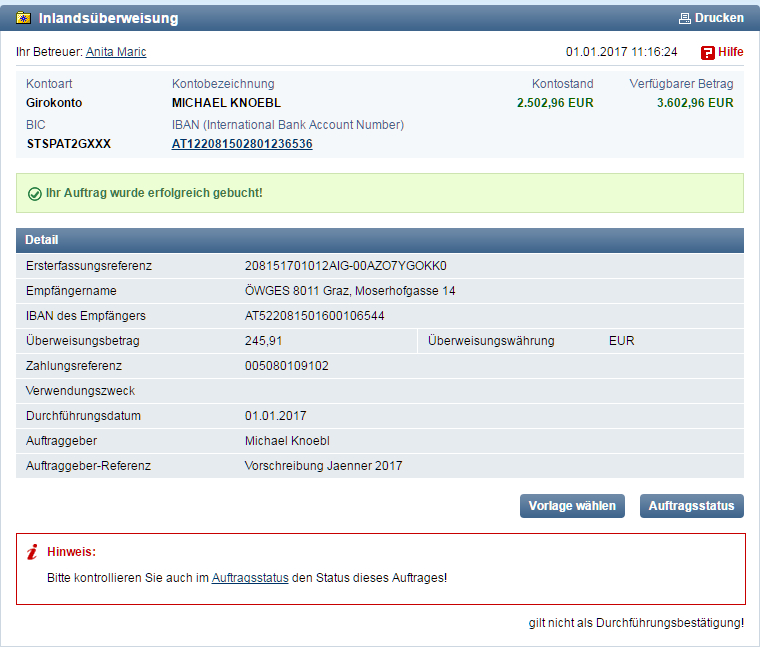This screenshot has width=760, height=648.
Task: Click the Auftragsstatus button
Action: [691, 506]
